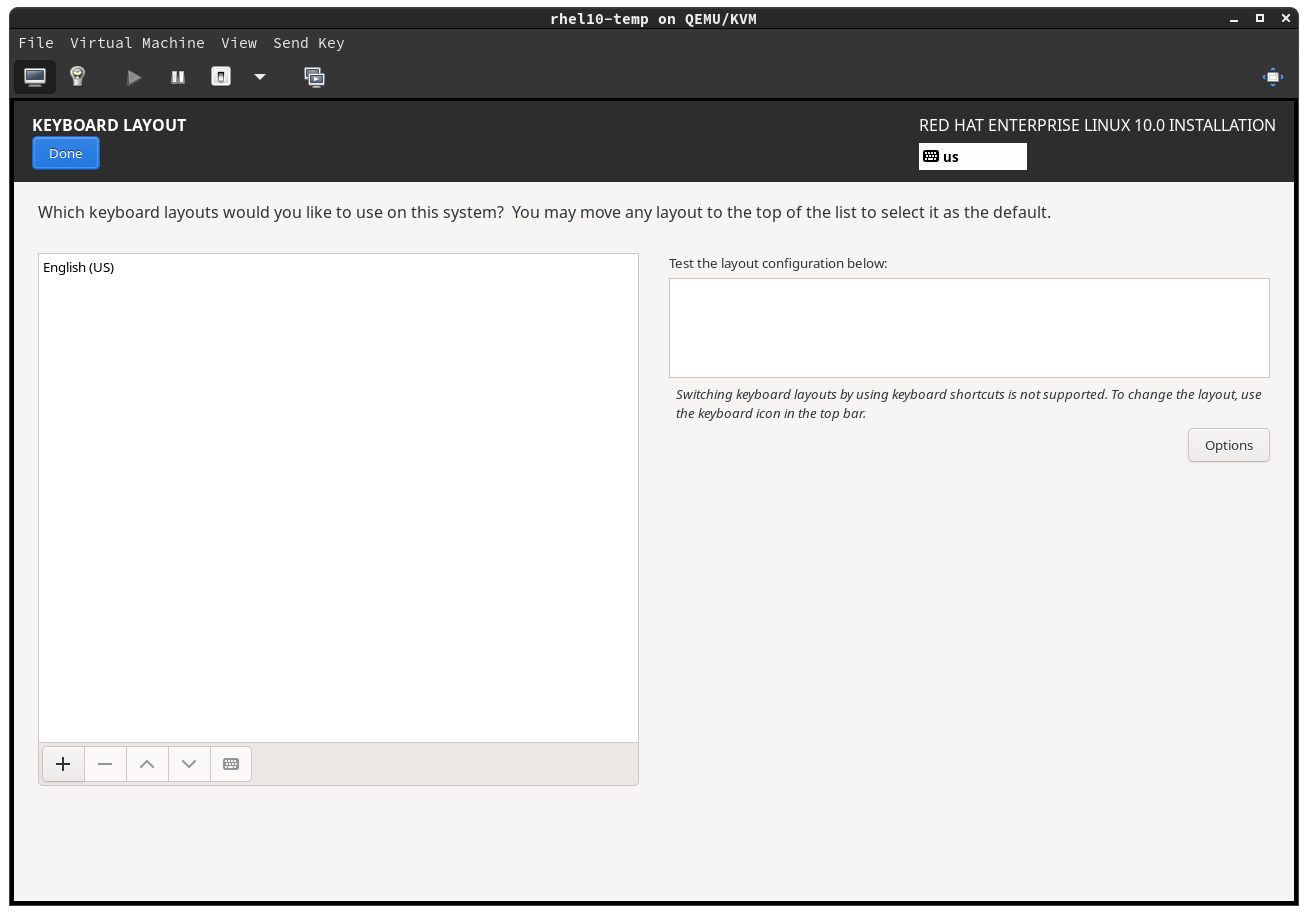
Task: Open the manage VM snapshots view
Action: tap(314, 77)
